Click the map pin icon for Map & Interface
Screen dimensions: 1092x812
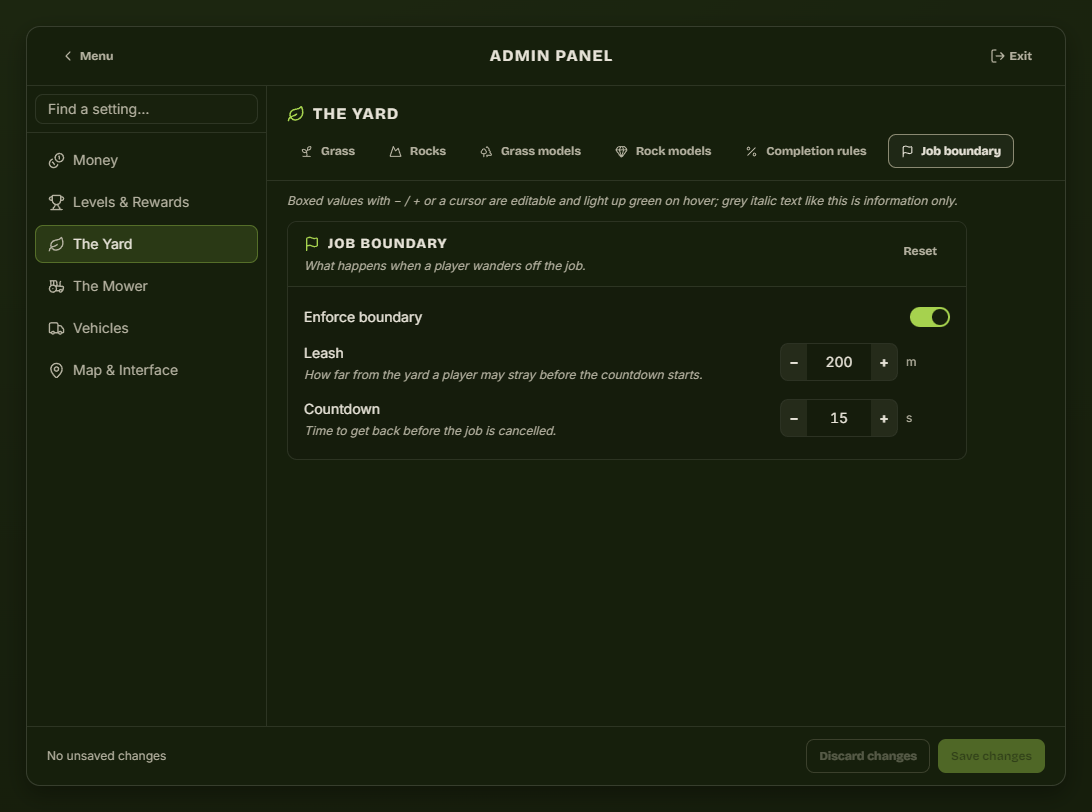pyautogui.click(x=56, y=370)
